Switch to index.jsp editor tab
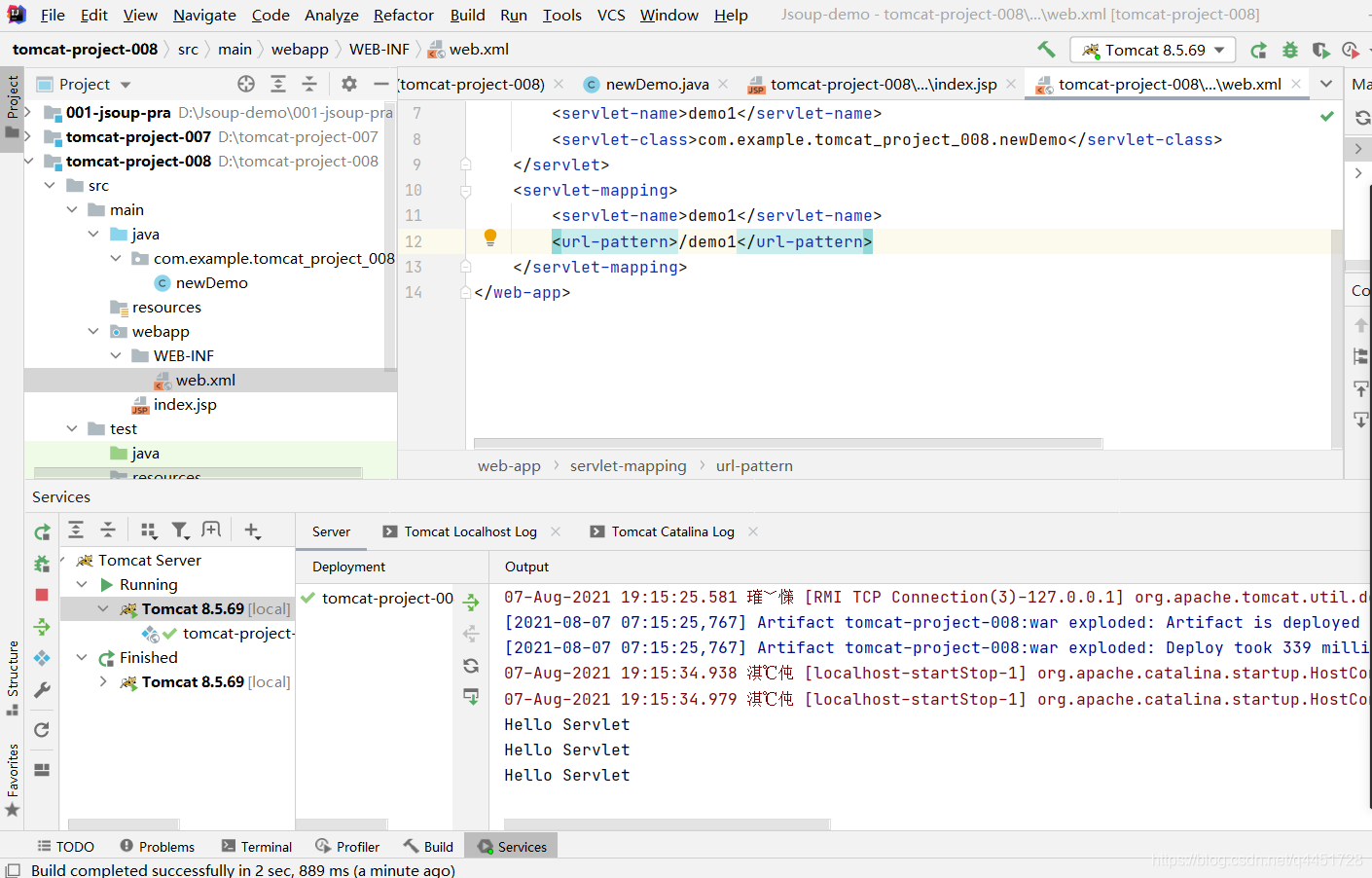The image size is (1372, 878). [884, 84]
